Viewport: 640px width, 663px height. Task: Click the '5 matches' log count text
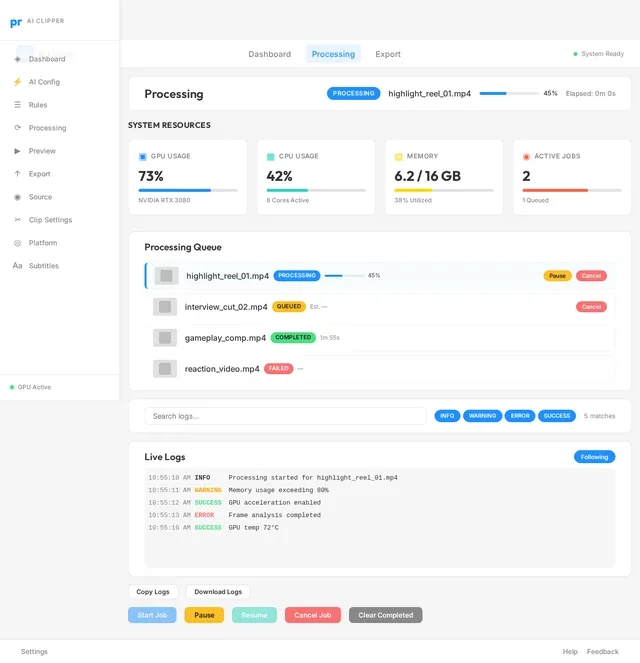click(x=599, y=416)
